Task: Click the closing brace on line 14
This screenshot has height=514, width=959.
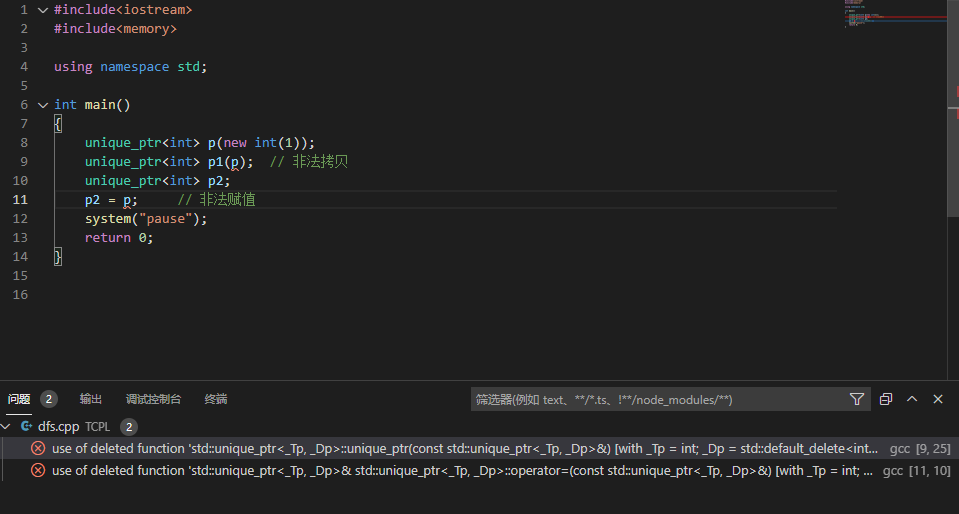Action: (57, 256)
